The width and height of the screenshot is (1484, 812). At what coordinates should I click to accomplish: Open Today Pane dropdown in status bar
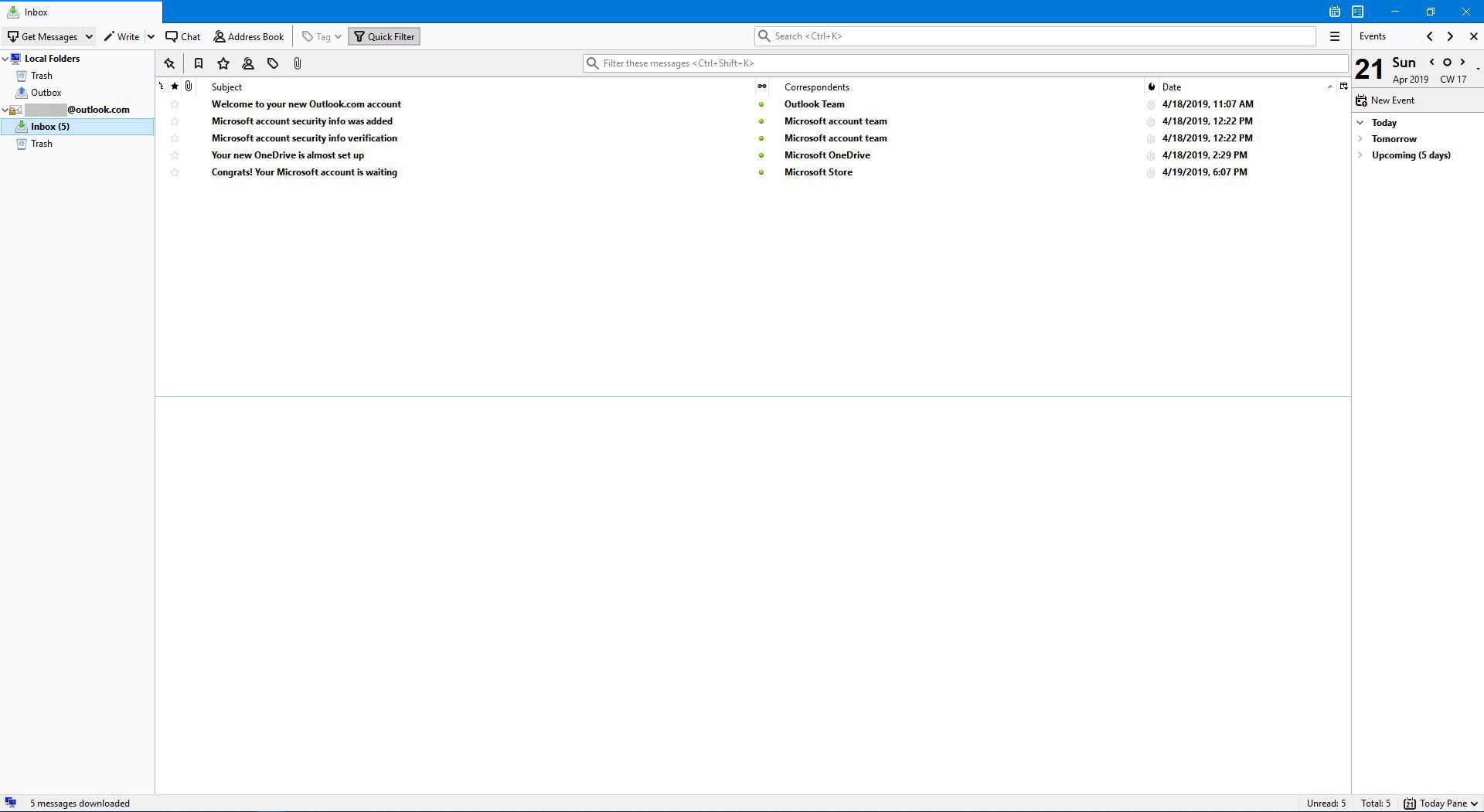(x=1441, y=804)
